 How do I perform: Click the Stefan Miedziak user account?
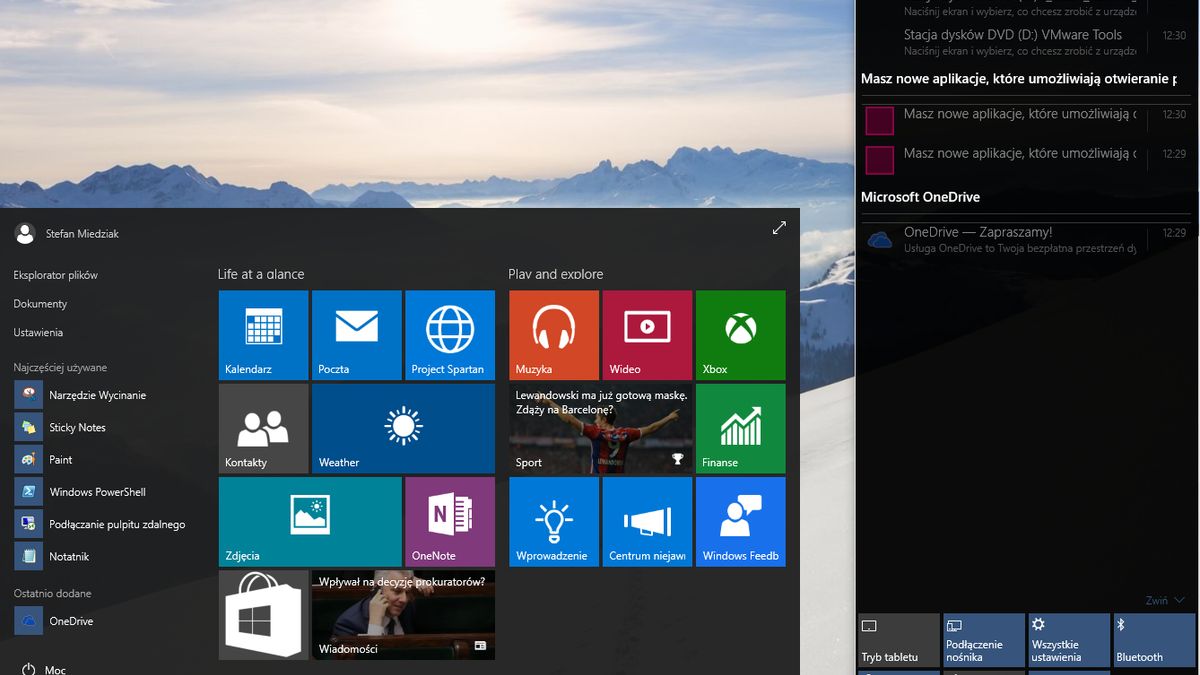[x=67, y=233]
